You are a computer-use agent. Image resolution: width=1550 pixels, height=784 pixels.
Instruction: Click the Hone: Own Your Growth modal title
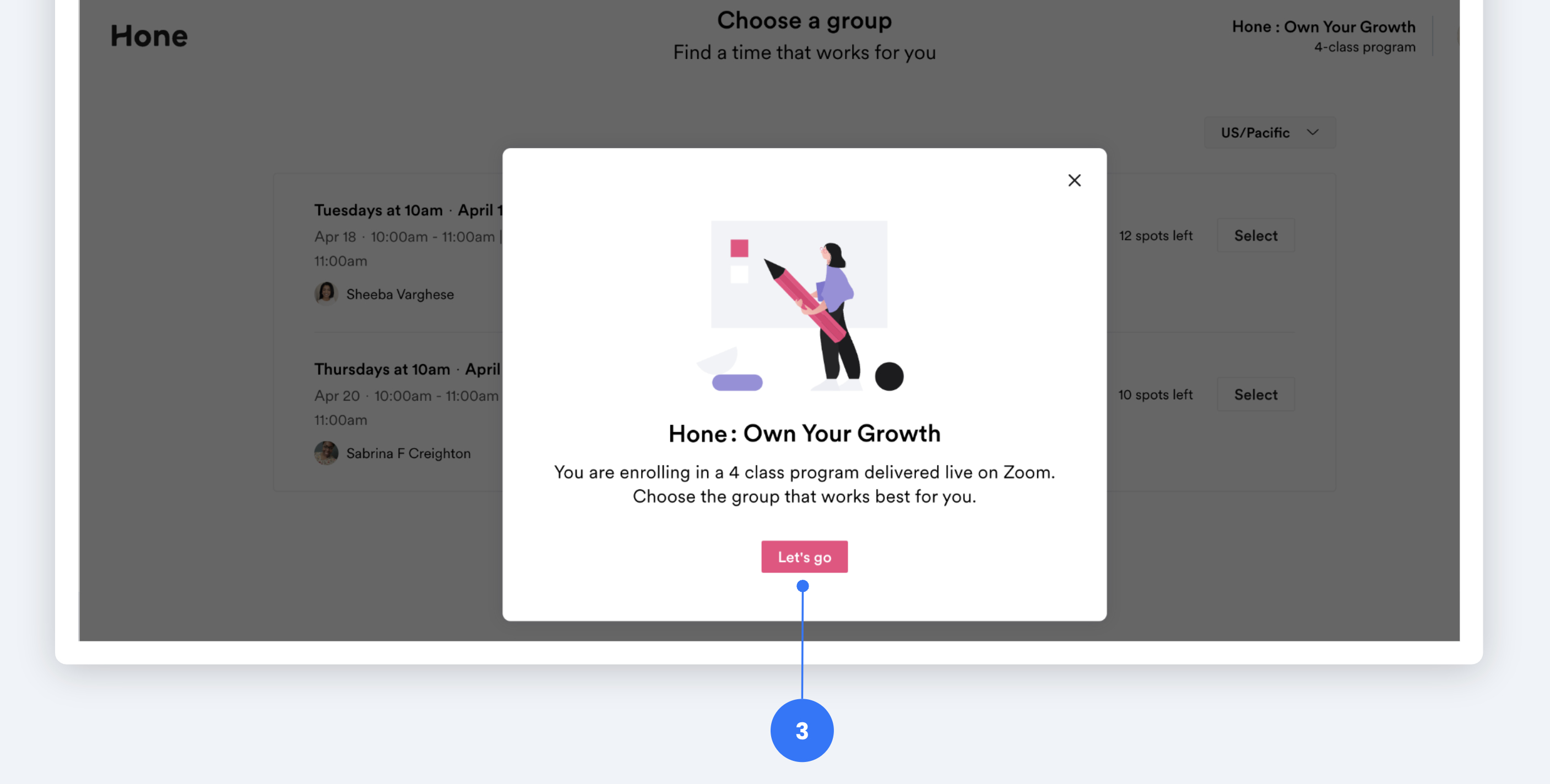tap(804, 433)
